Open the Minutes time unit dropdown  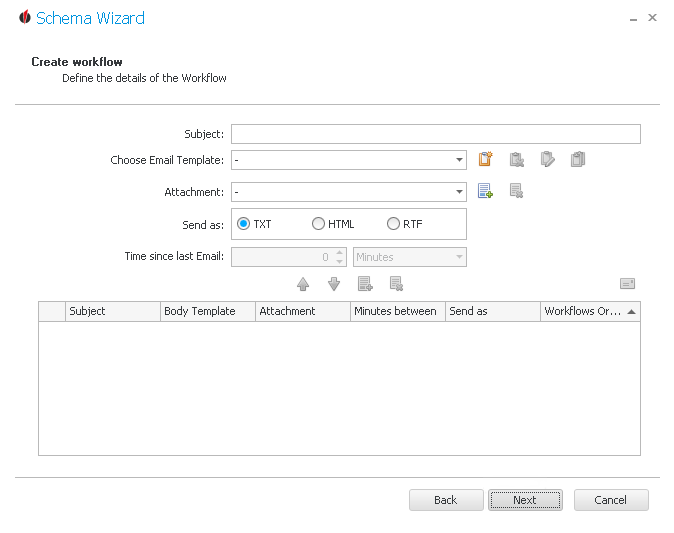(x=410, y=257)
